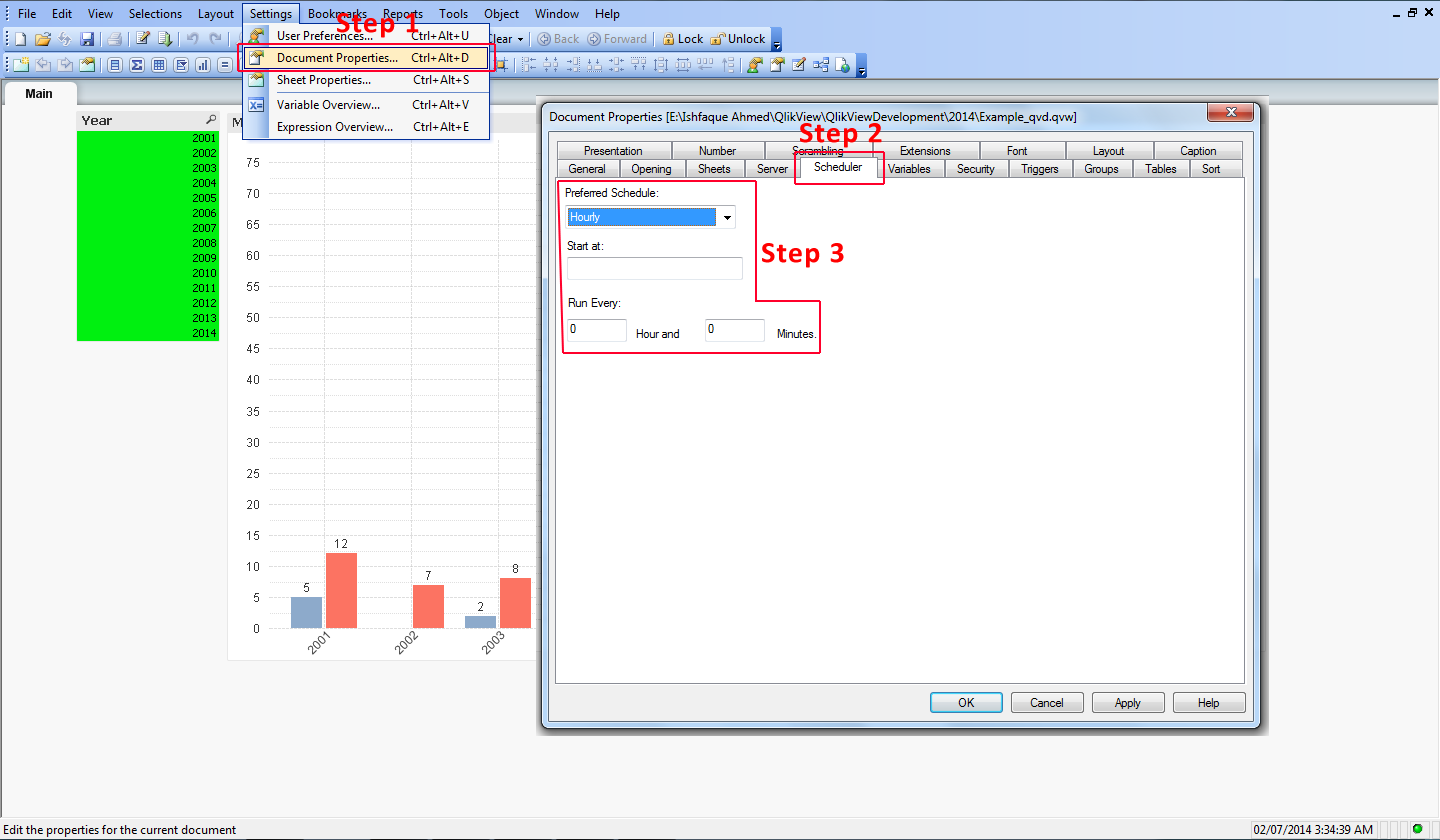Click the Undo arrow icon
Viewport: 1440px width, 840px height.
pos(193,39)
